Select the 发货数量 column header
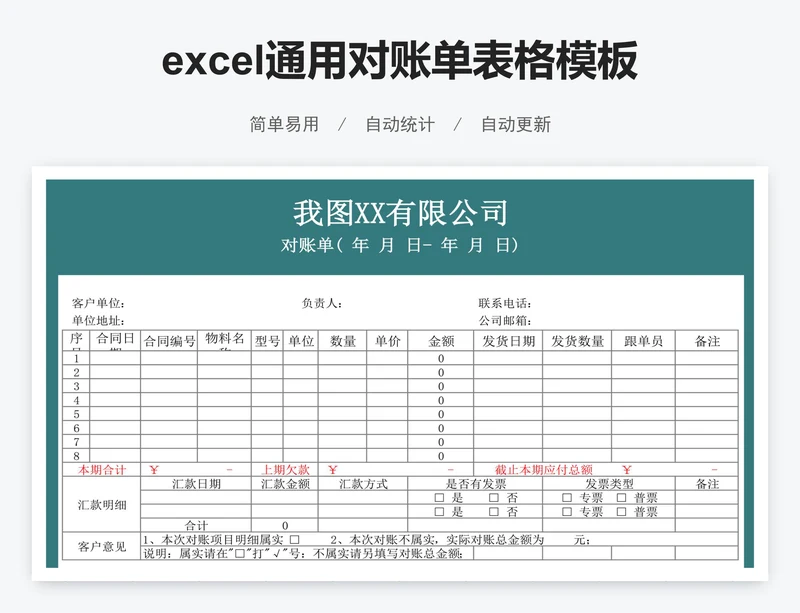 tap(577, 341)
